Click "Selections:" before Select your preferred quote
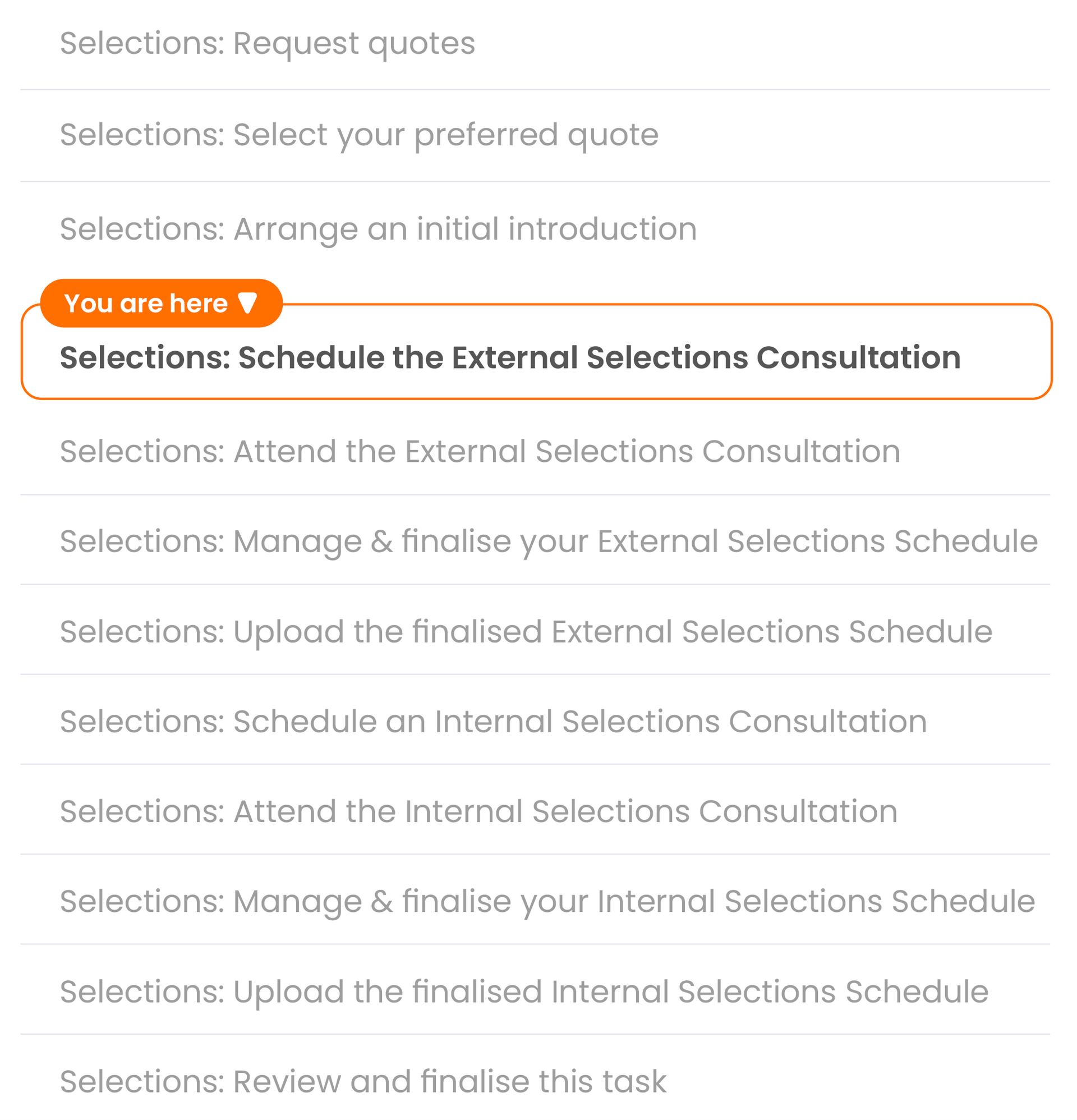1077x1120 pixels. pos(142,135)
